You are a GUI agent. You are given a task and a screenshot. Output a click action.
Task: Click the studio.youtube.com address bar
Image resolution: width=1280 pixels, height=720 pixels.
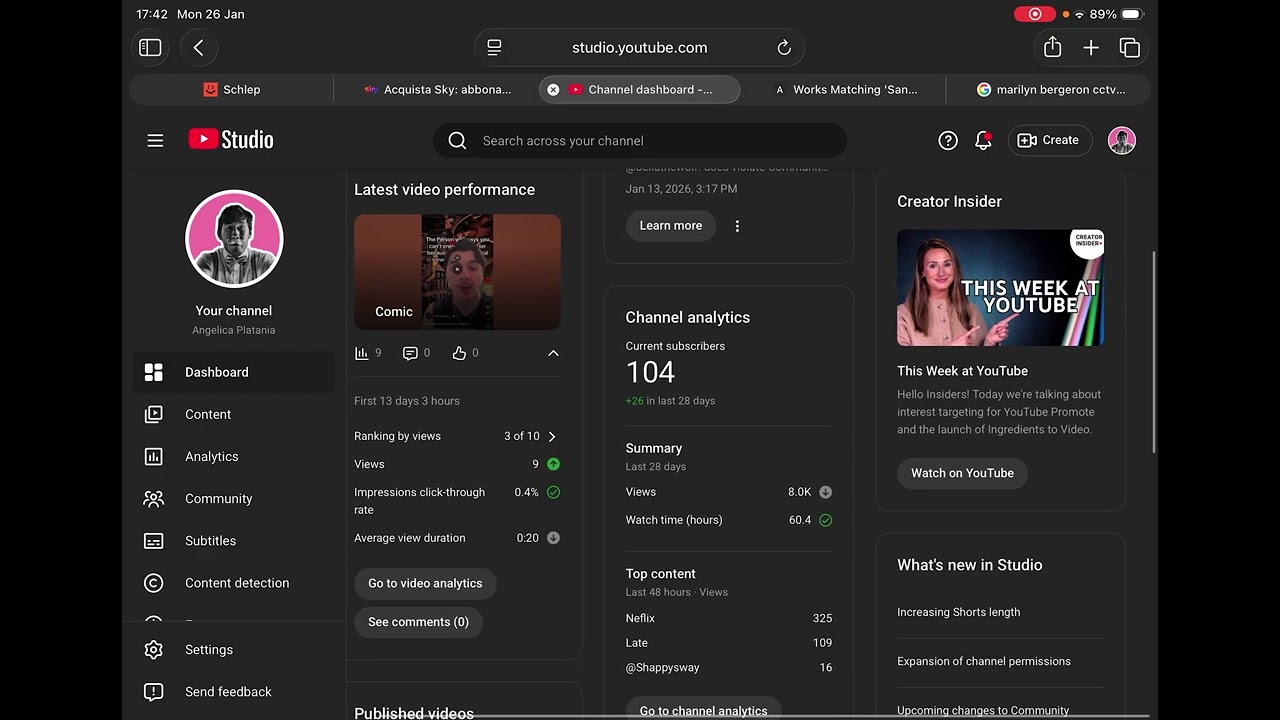pos(639,47)
